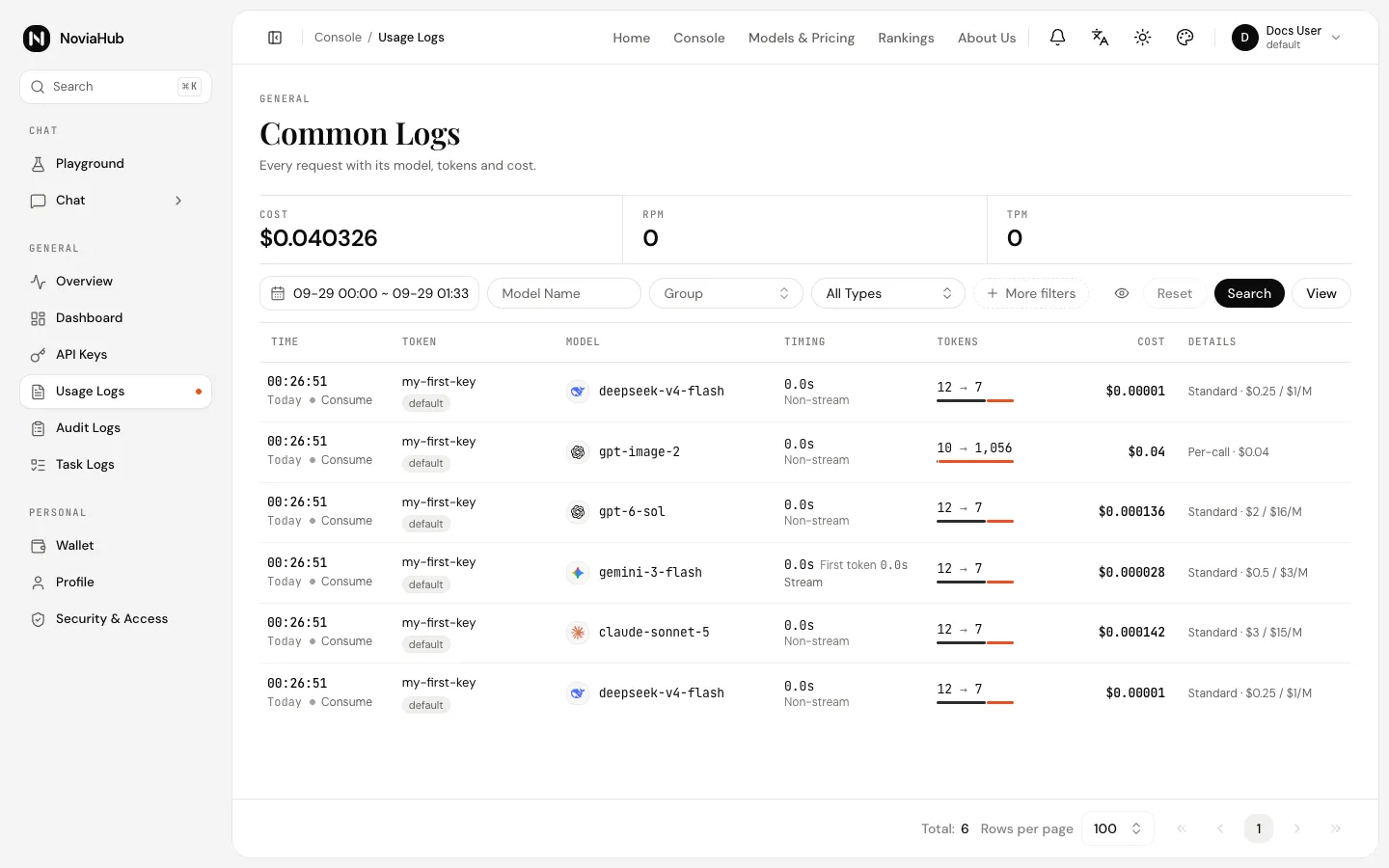The height and width of the screenshot is (868, 1389).
Task: Click the Overview activity icon
Action: click(39, 282)
